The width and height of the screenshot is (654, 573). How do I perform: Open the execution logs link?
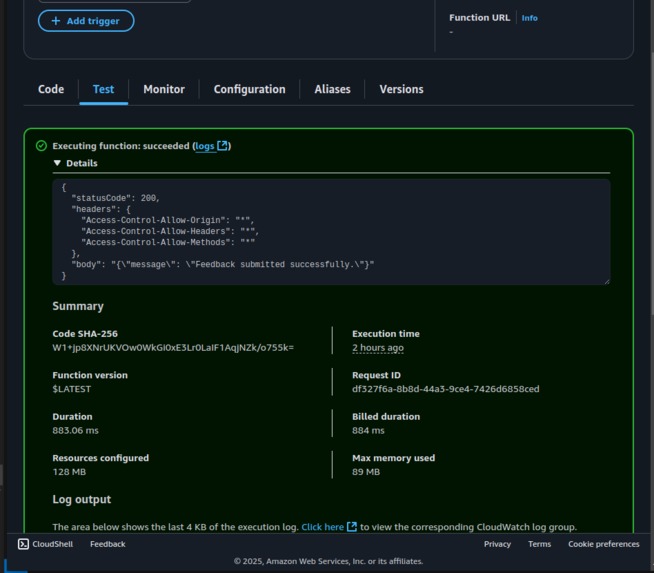205,146
